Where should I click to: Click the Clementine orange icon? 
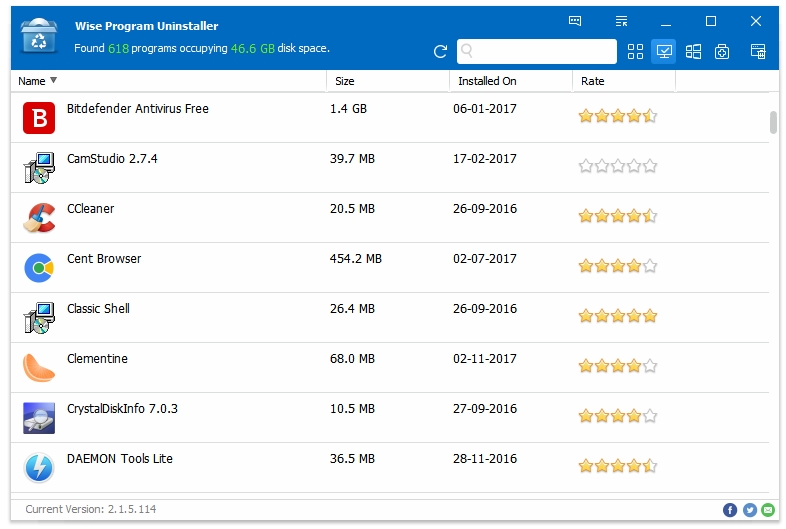(39, 368)
